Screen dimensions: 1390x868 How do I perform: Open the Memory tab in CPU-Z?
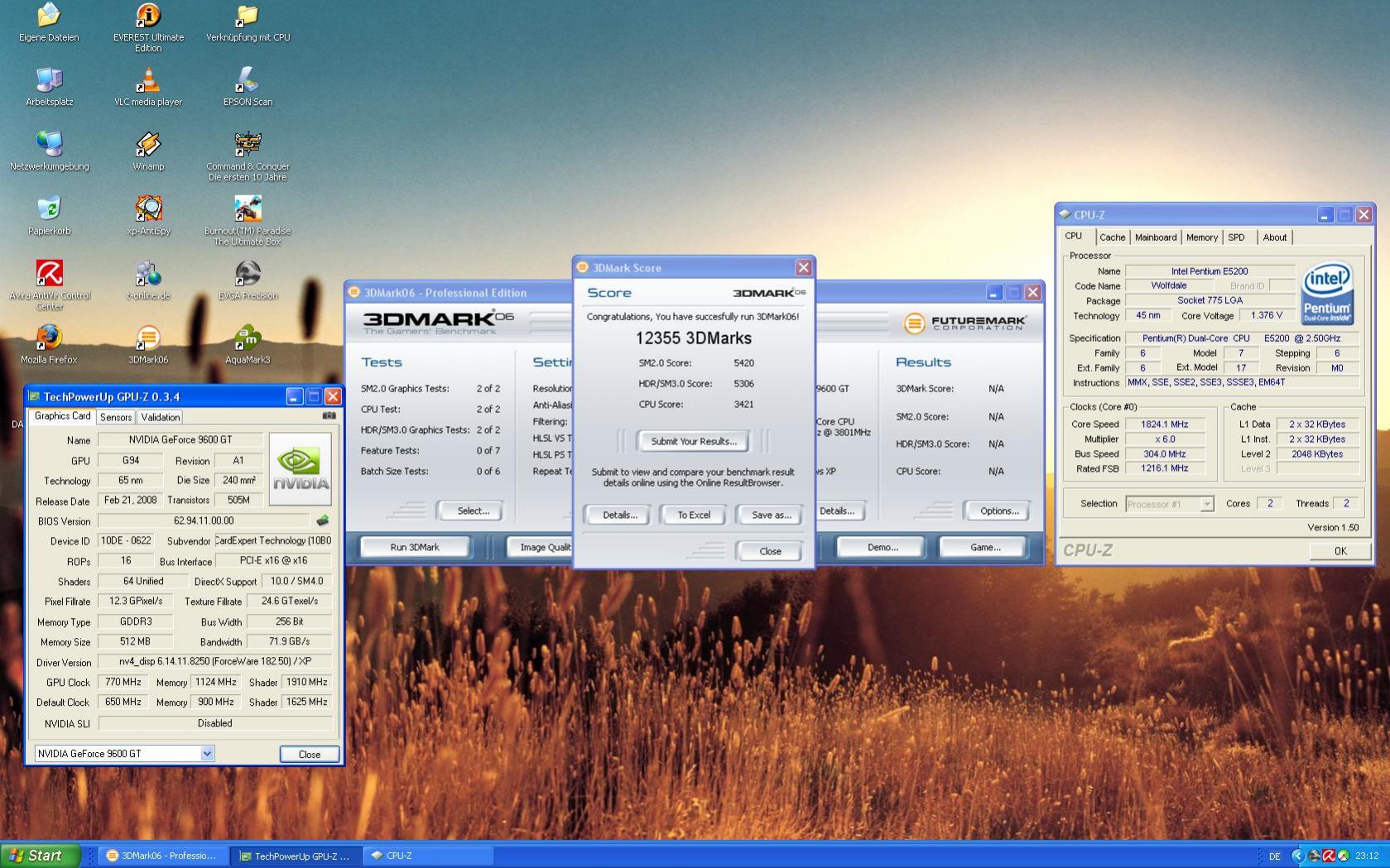click(1201, 237)
